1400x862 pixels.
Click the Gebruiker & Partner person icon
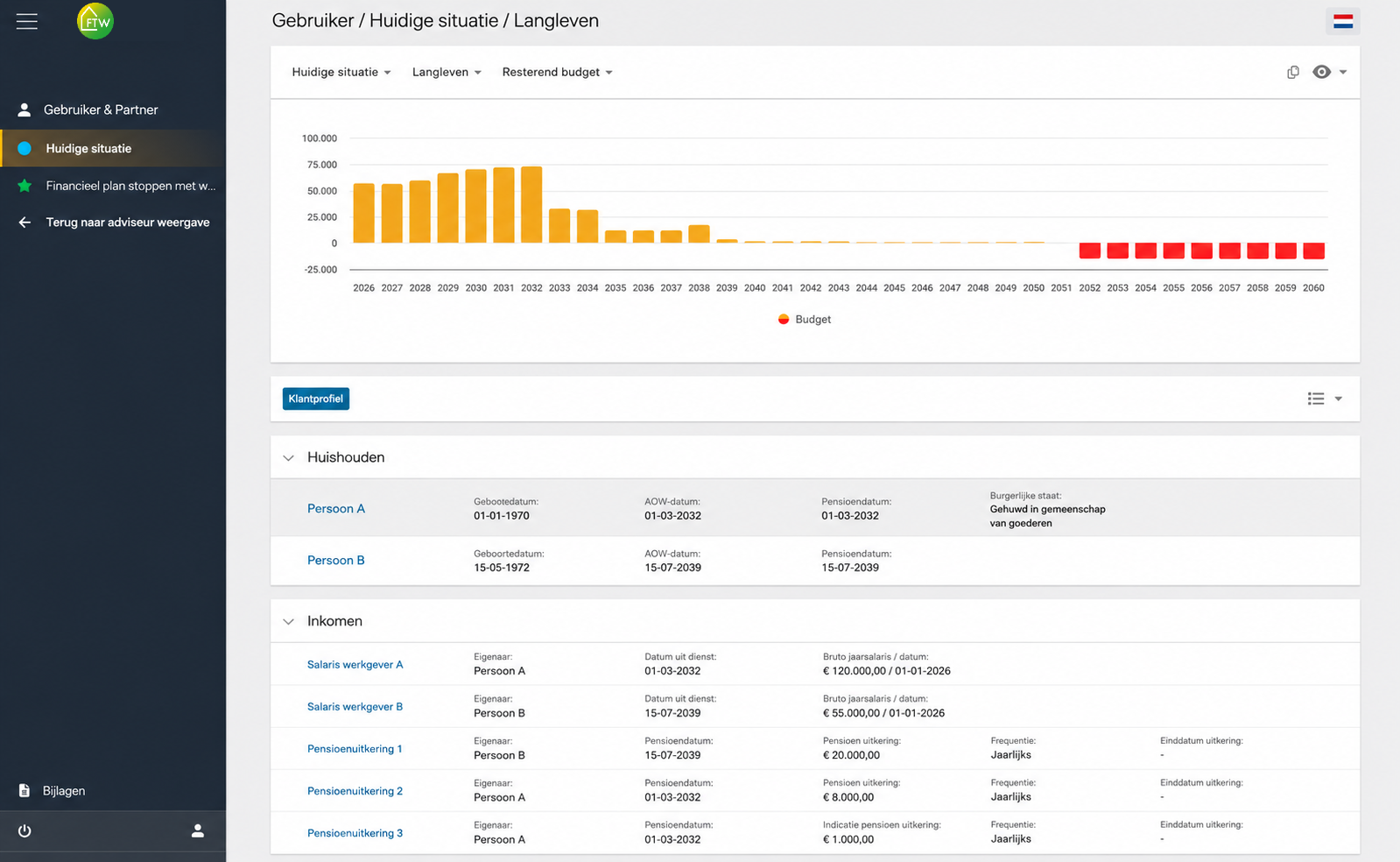(x=25, y=110)
